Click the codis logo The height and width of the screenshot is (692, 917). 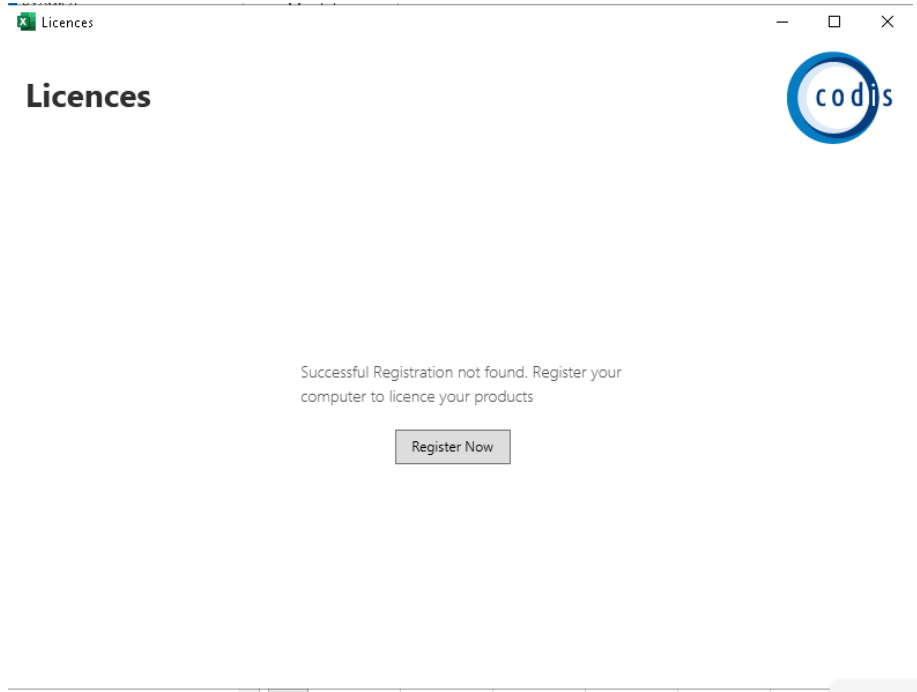[x=839, y=98]
